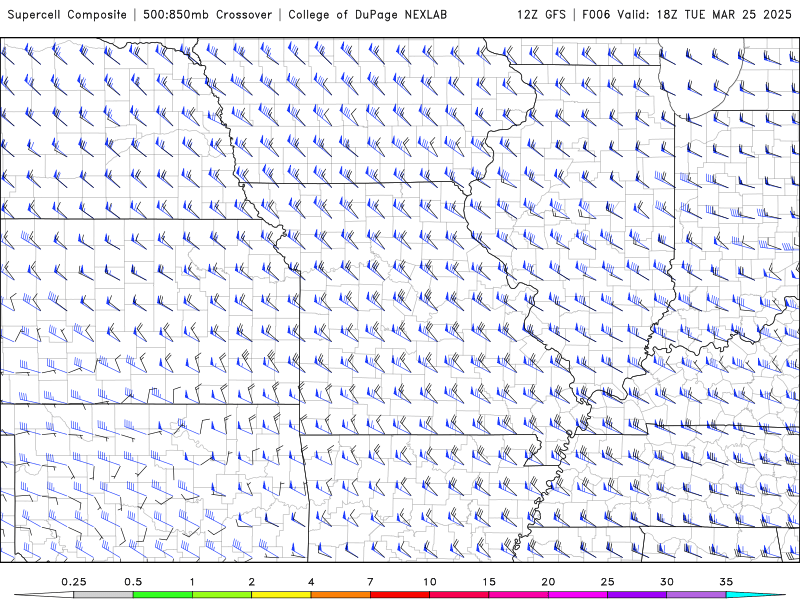Click the orange swatch between 4 and 7
Viewport: 800px width, 600px height.
tap(340, 595)
